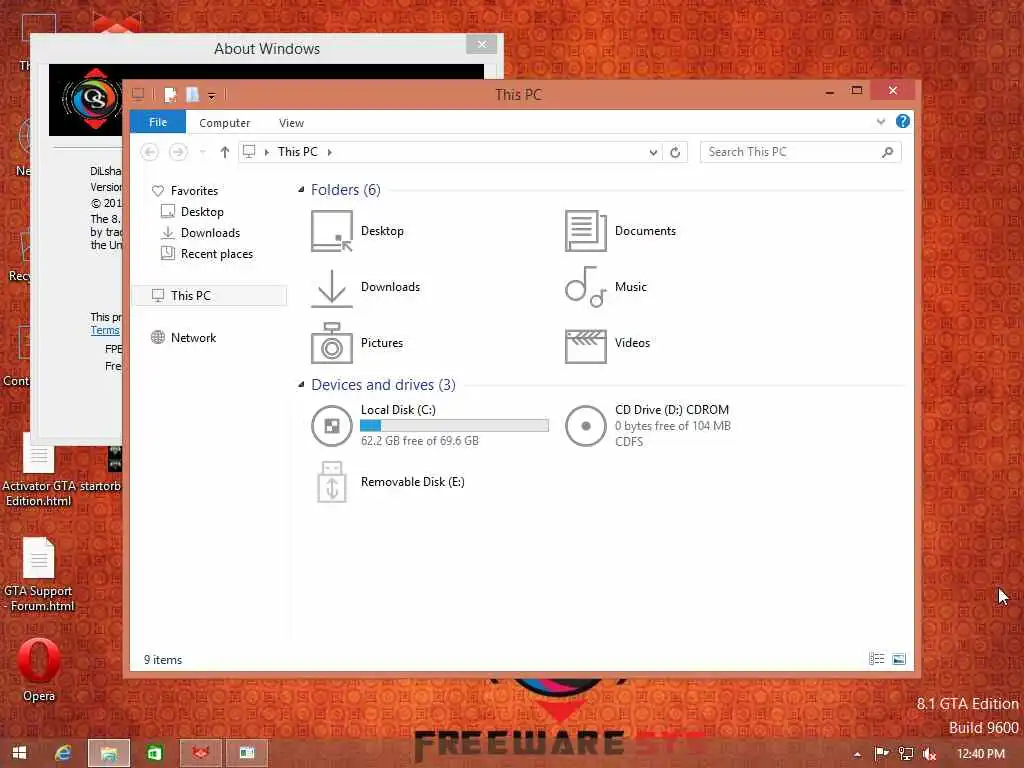Open the View ribbon tab
This screenshot has width=1024, height=768.
[291, 123]
